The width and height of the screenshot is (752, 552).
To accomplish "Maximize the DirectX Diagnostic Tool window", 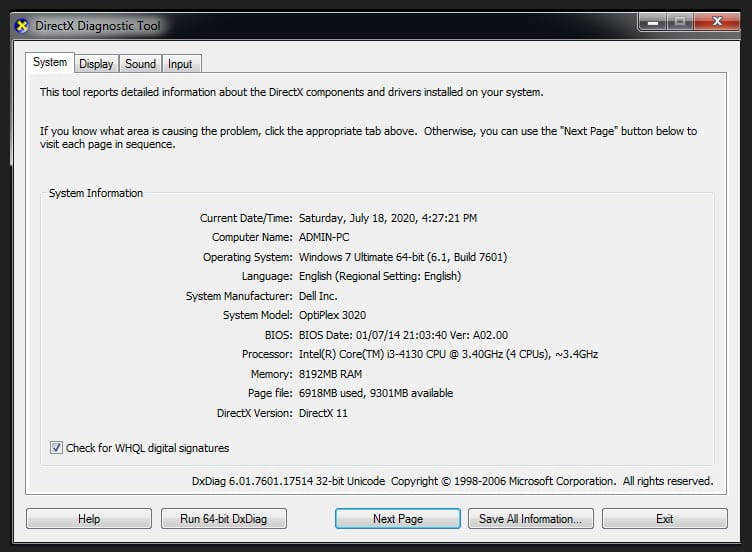I will tap(680, 22).
